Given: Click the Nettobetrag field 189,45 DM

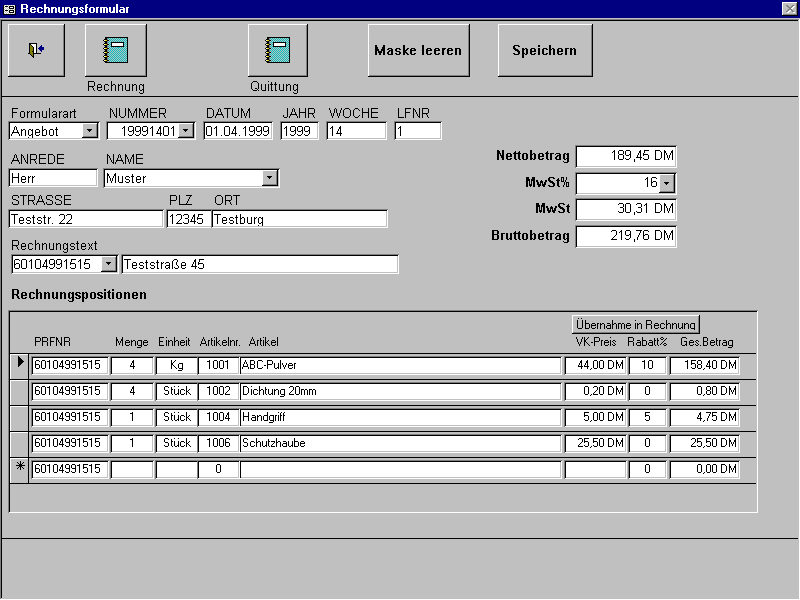Looking at the screenshot, I should (626, 156).
